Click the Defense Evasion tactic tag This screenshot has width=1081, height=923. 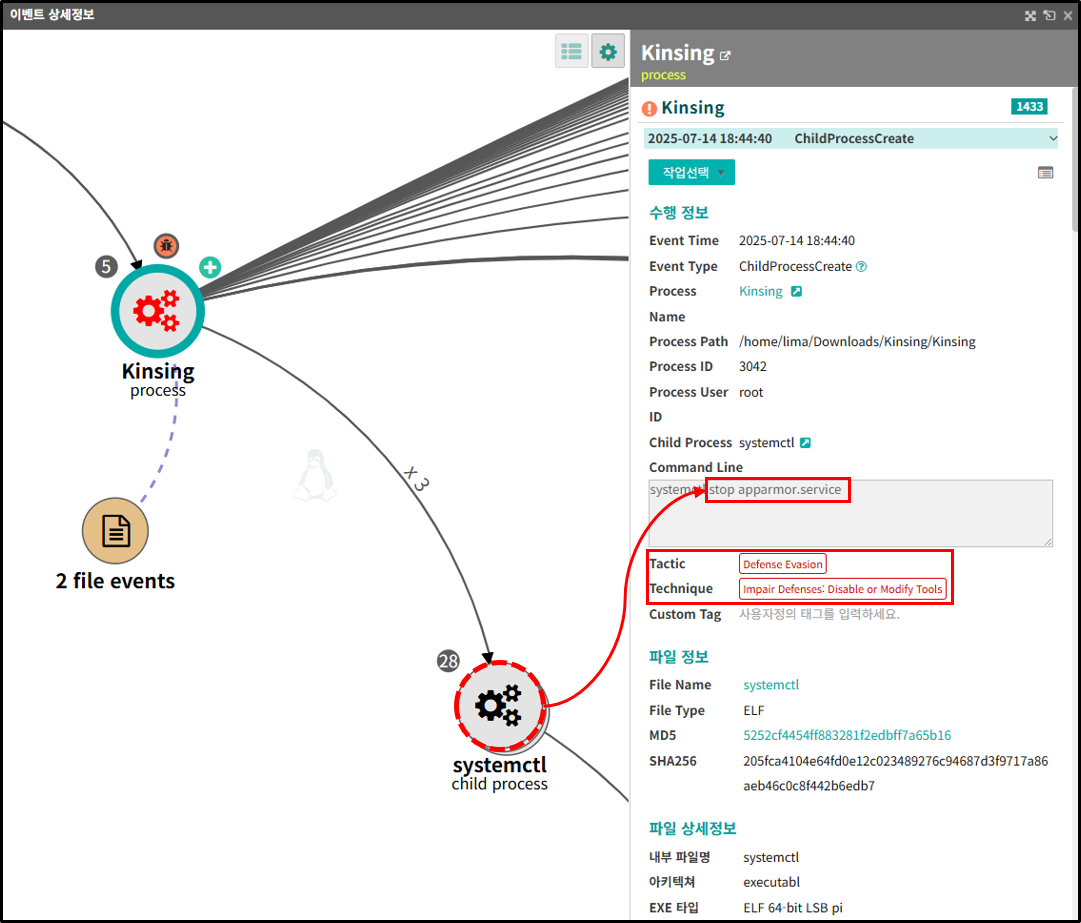point(782,564)
